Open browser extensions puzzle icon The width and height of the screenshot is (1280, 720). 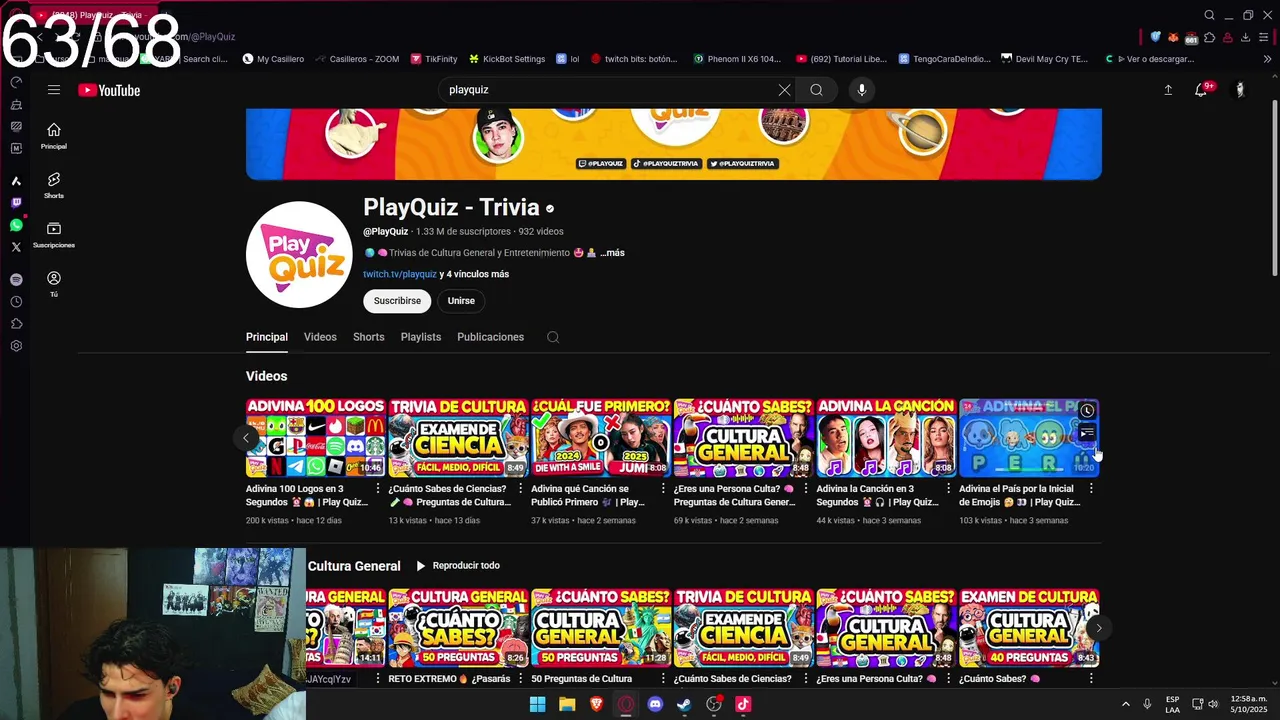(x=1209, y=37)
